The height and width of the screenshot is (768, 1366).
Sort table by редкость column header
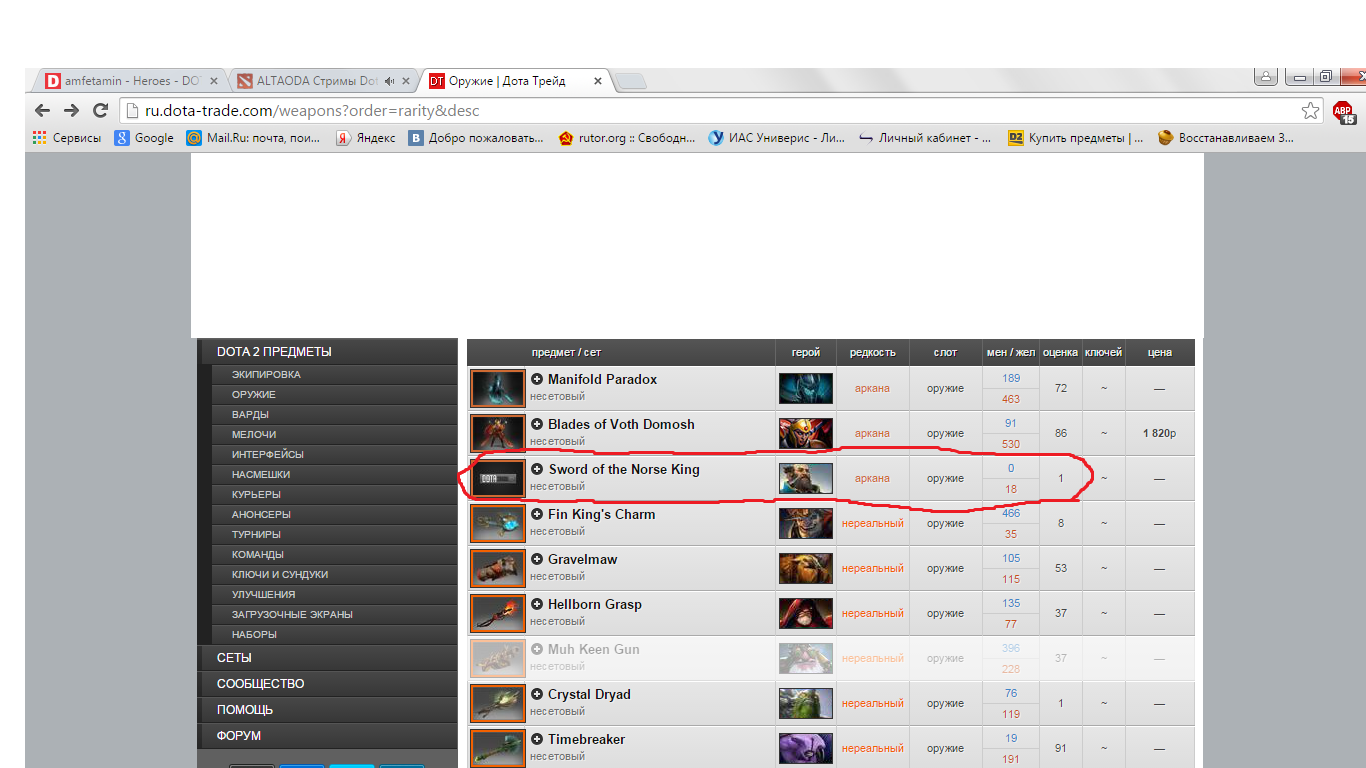tap(873, 352)
